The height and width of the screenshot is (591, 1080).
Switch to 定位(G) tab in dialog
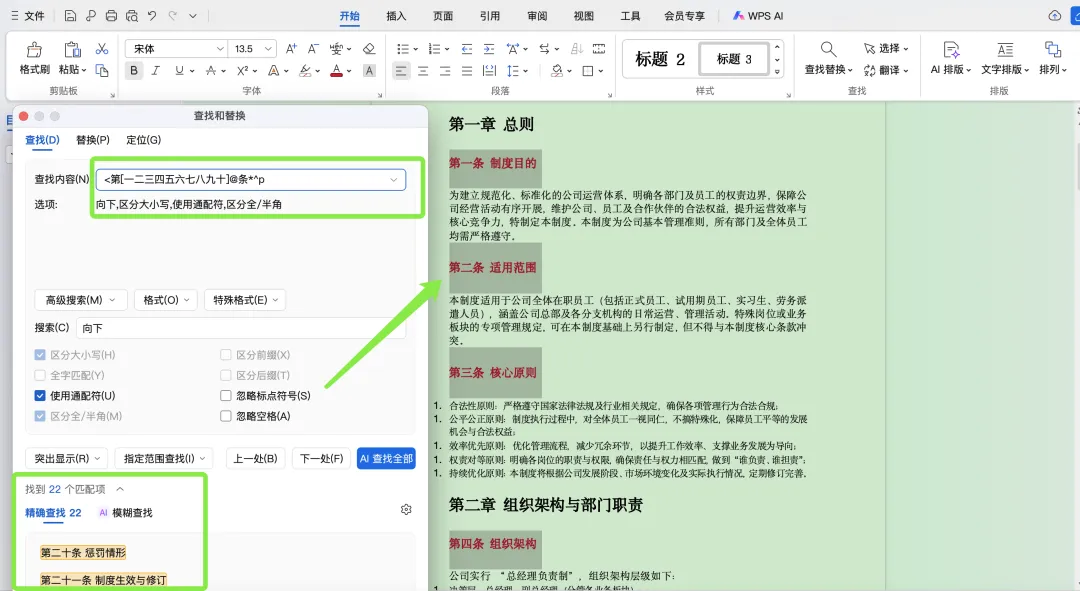143,140
